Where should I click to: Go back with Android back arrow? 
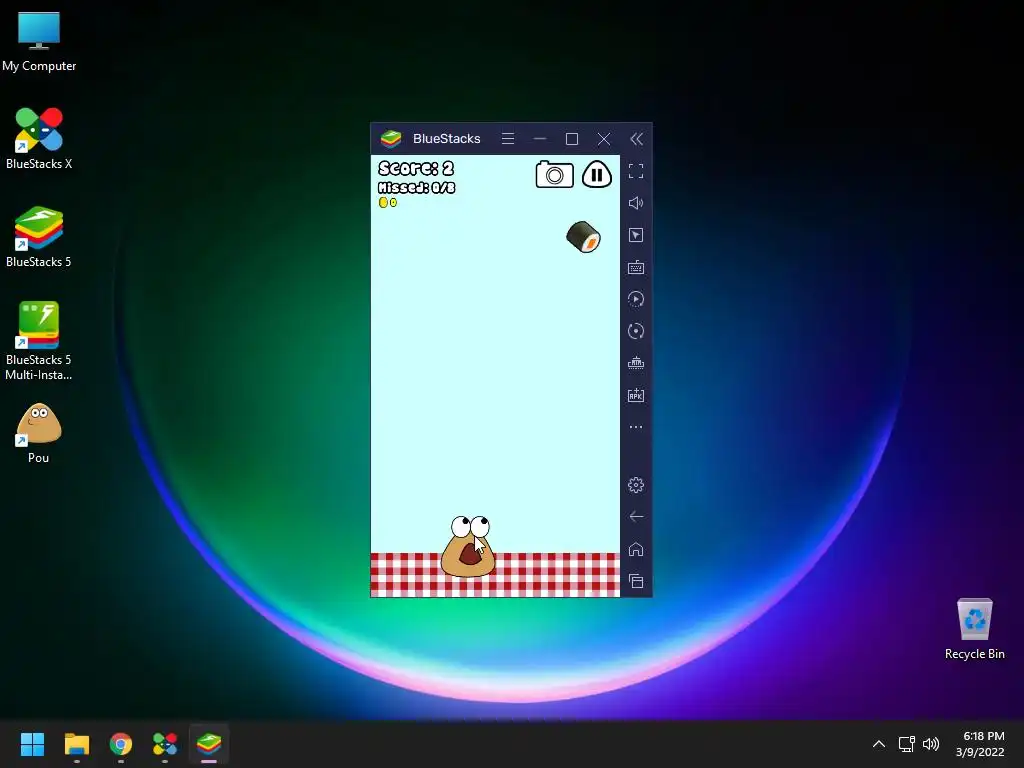point(636,517)
